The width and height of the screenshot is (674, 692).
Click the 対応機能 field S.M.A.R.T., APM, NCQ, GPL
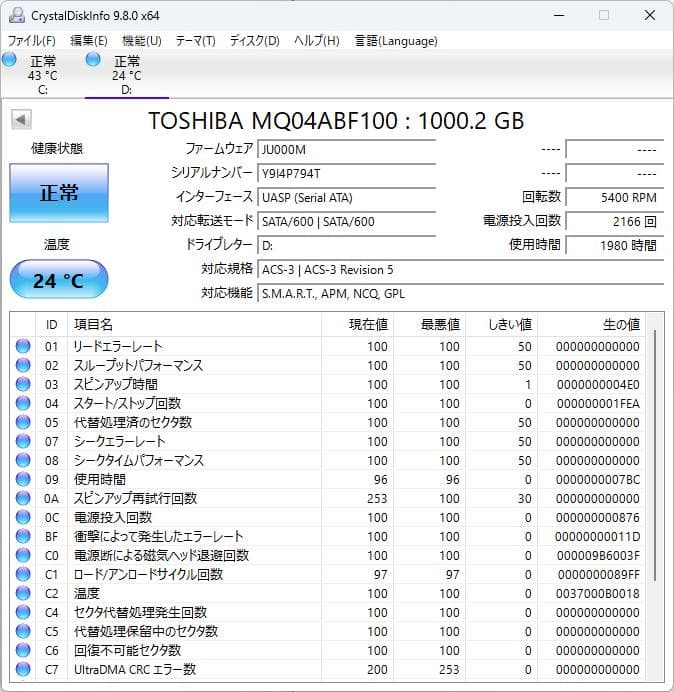(x=461, y=293)
